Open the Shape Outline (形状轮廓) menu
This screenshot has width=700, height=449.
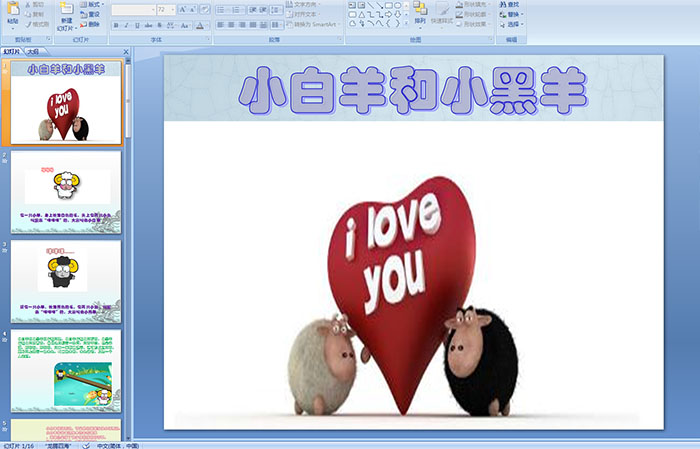tap(475, 14)
